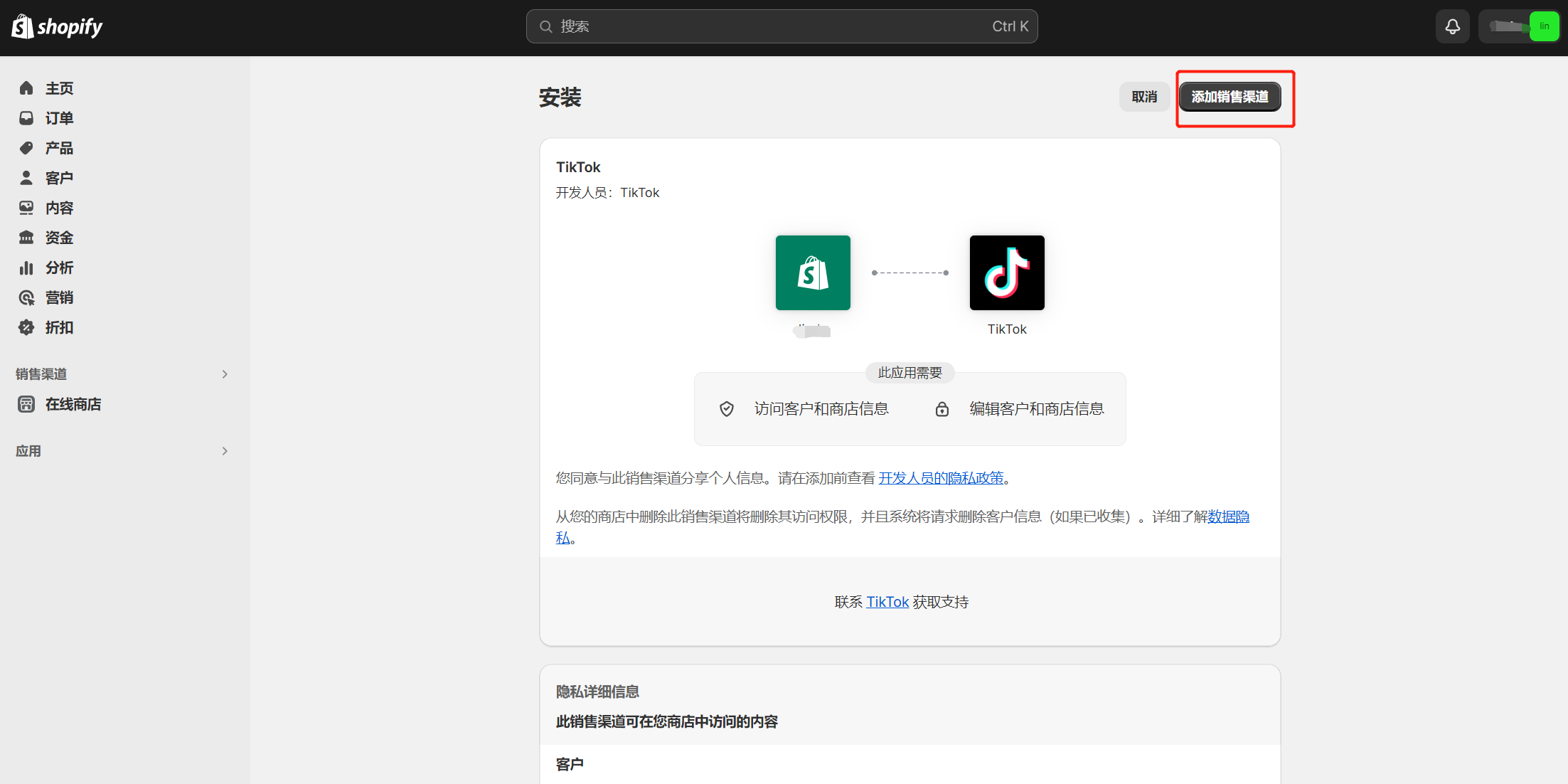Viewport: 1568px width, 784px height.
Task: Expand the 应用 section chevron
Action: click(225, 451)
